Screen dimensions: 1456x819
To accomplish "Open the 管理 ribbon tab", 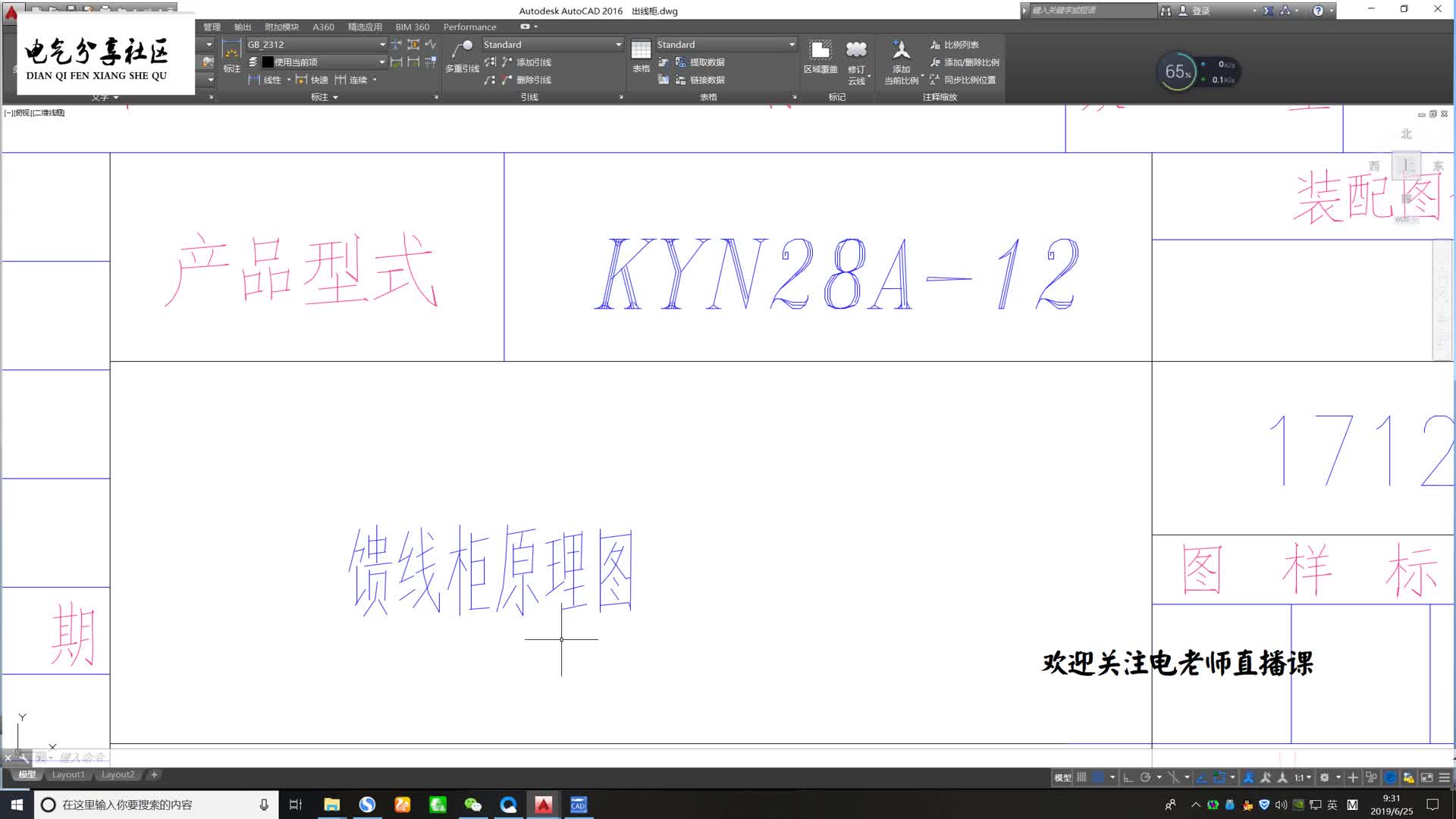I will [212, 27].
